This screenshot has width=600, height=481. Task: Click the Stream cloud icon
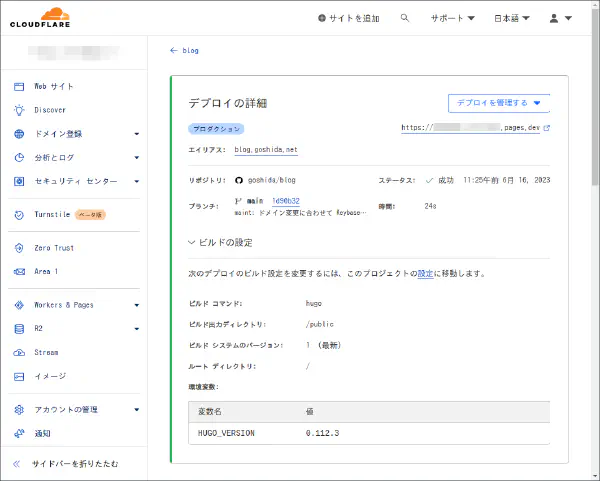point(19,352)
